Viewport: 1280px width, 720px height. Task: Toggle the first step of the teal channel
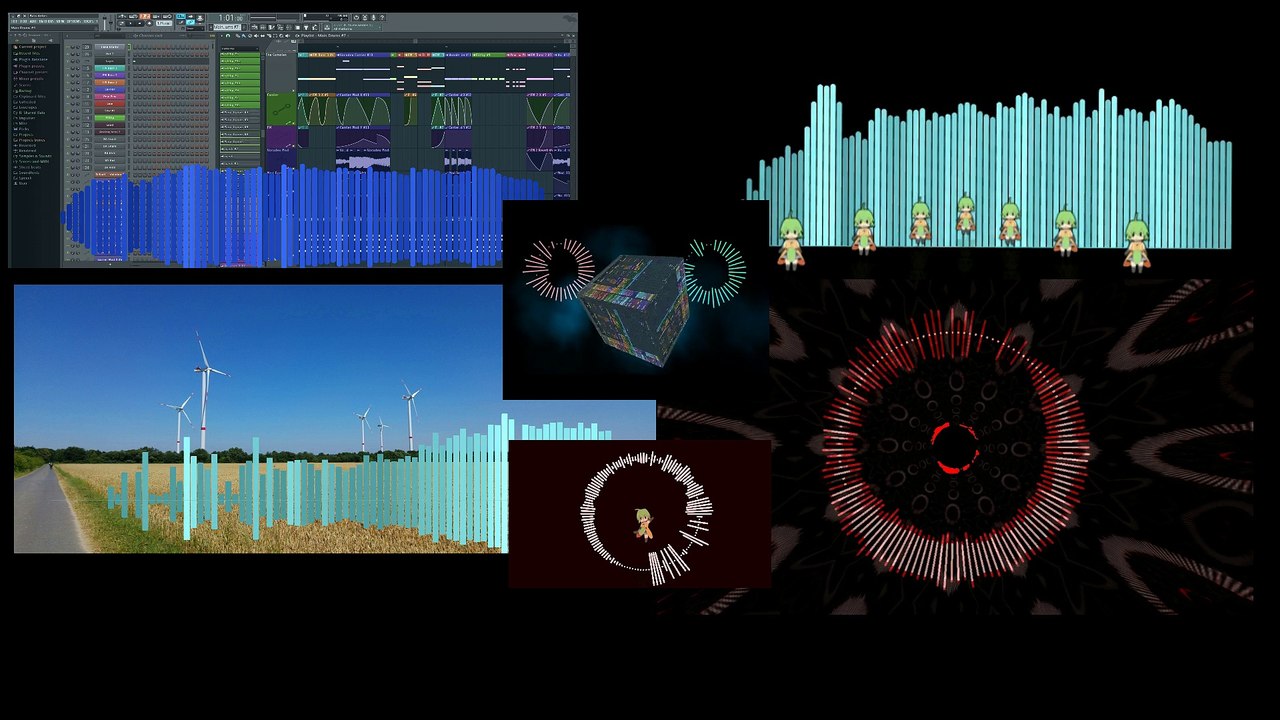(135, 68)
